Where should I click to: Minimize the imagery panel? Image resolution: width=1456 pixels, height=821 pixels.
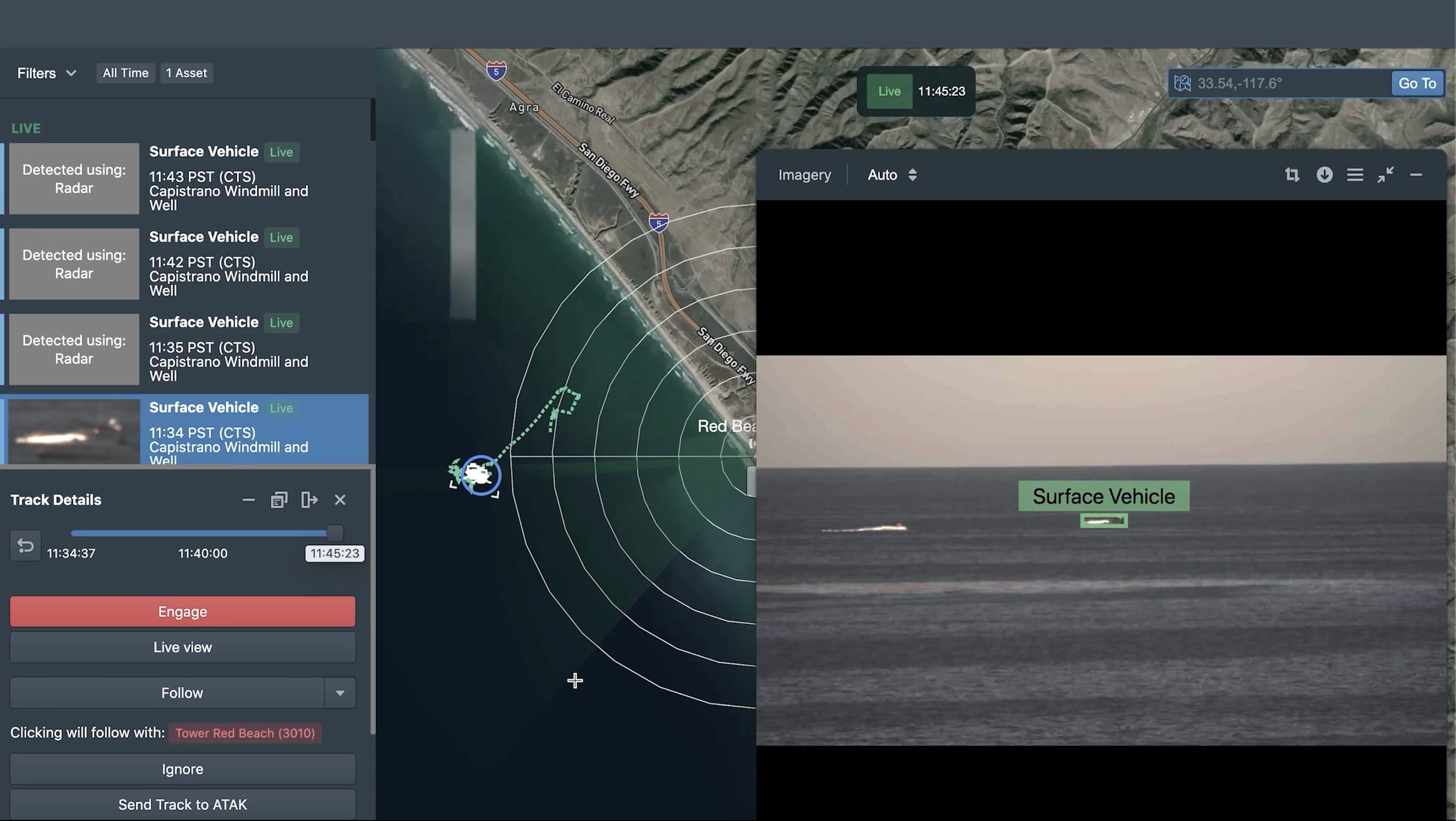click(1416, 175)
